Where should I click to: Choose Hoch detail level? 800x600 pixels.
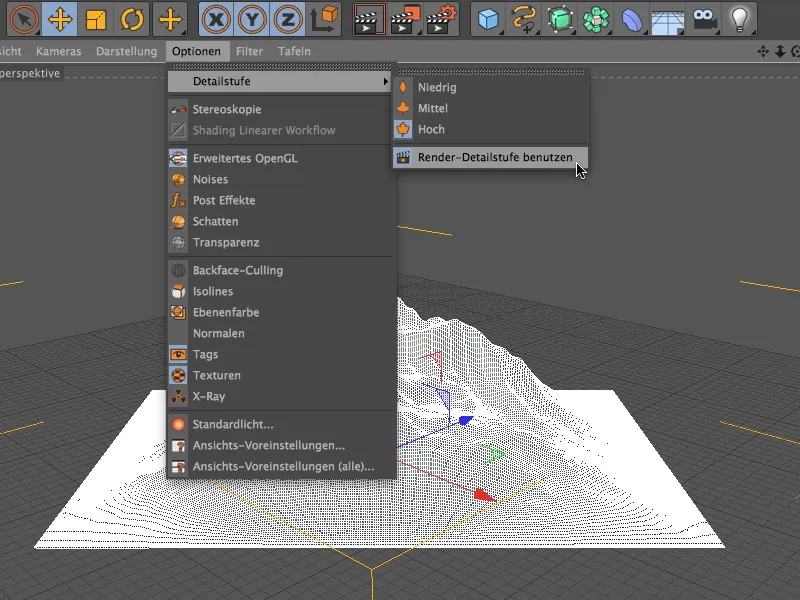(x=491, y=129)
